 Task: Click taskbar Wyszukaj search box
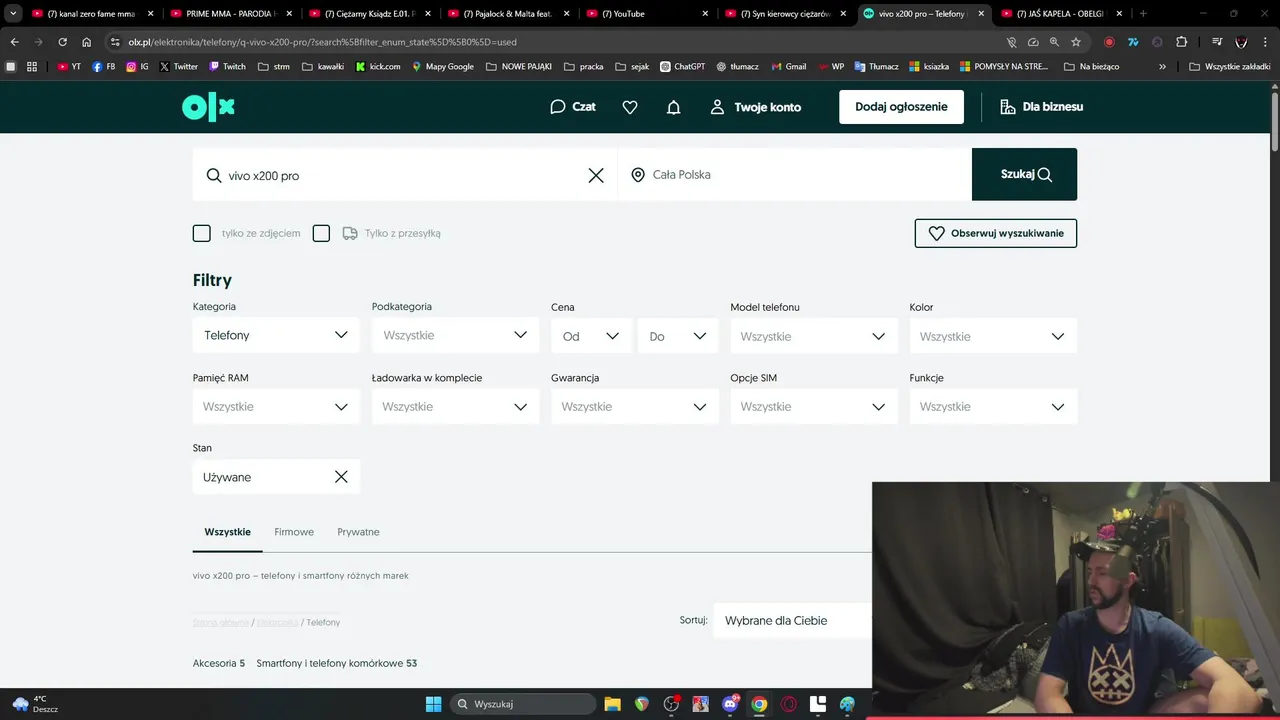click(522, 704)
